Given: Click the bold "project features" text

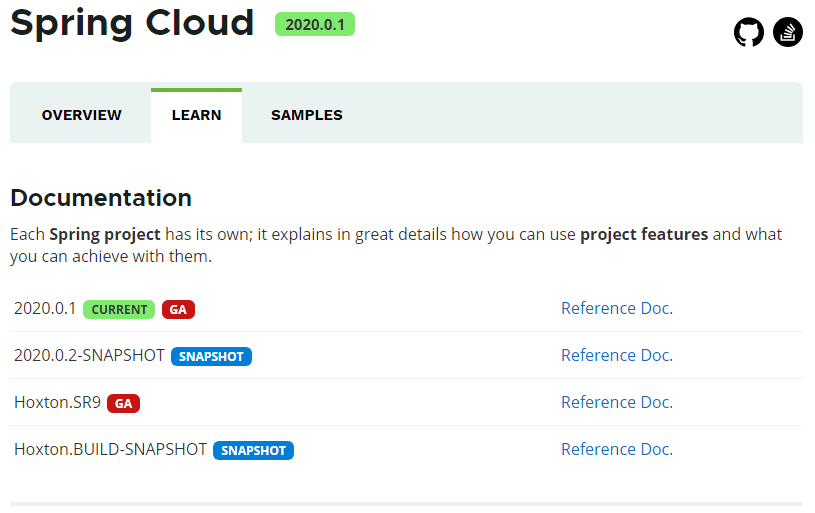Looking at the screenshot, I should coord(644,235).
